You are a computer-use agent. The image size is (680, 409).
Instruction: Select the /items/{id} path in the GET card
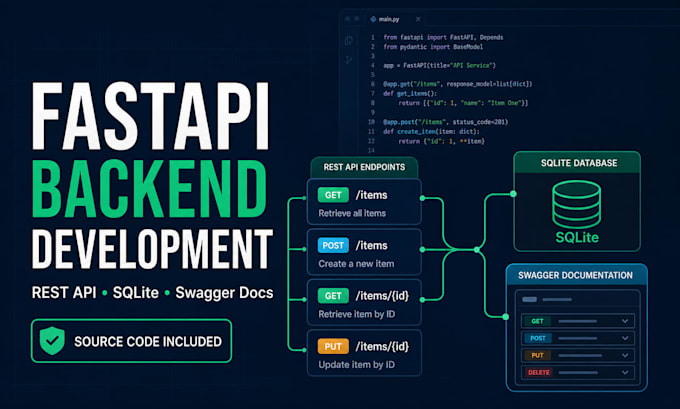click(x=382, y=296)
